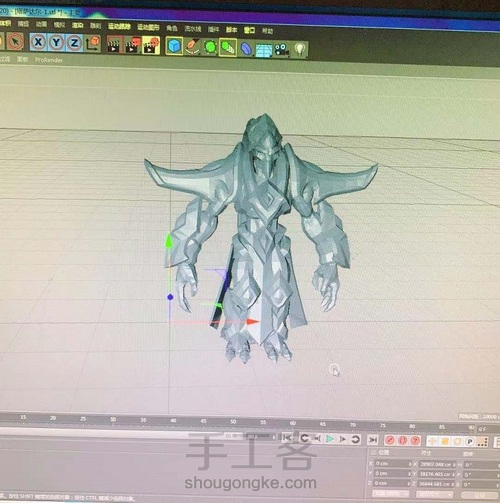The height and width of the screenshot is (503, 500).
Task: Go to end of timeline
Action: (373, 440)
